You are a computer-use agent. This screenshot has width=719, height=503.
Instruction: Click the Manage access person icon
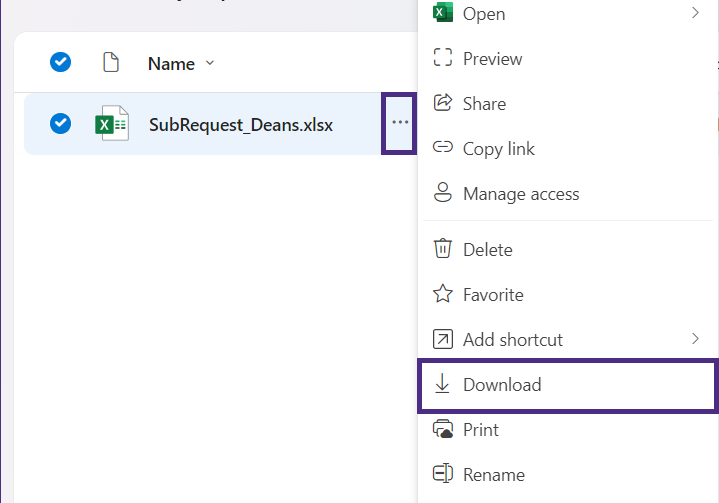click(x=442, y=193)
